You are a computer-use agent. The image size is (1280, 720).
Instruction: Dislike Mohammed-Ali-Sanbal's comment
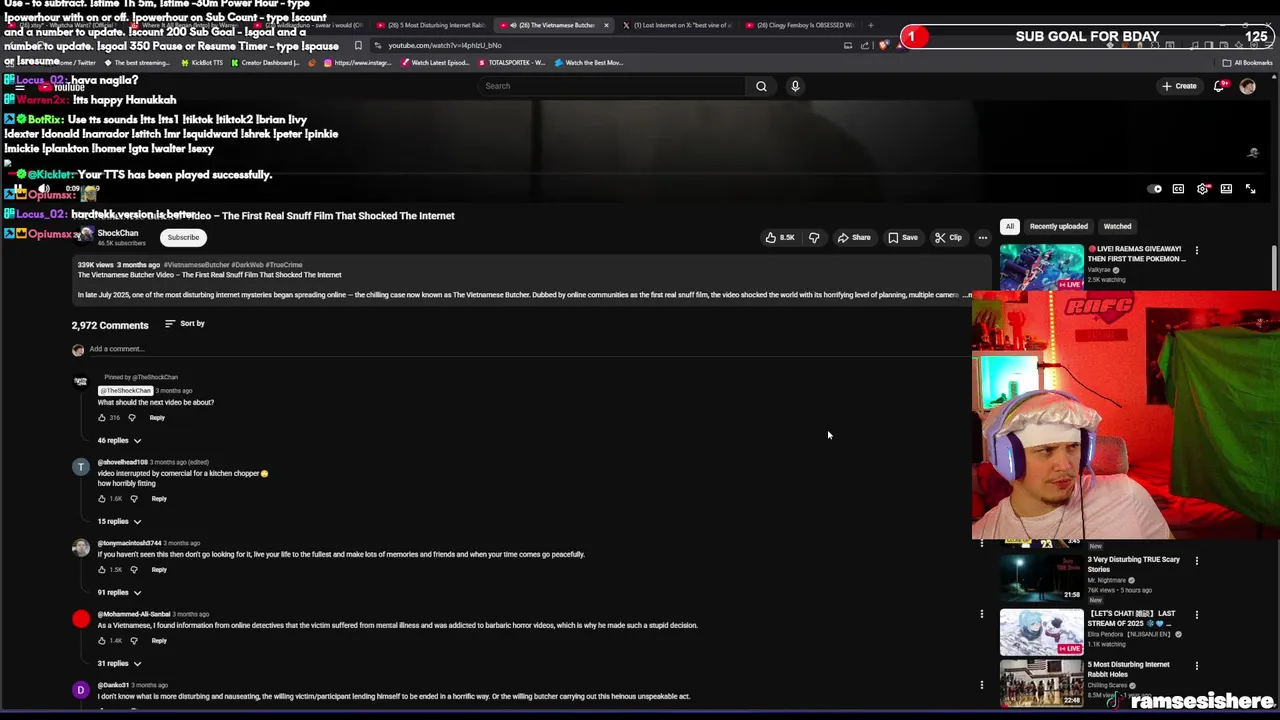(x=134, y=641)
